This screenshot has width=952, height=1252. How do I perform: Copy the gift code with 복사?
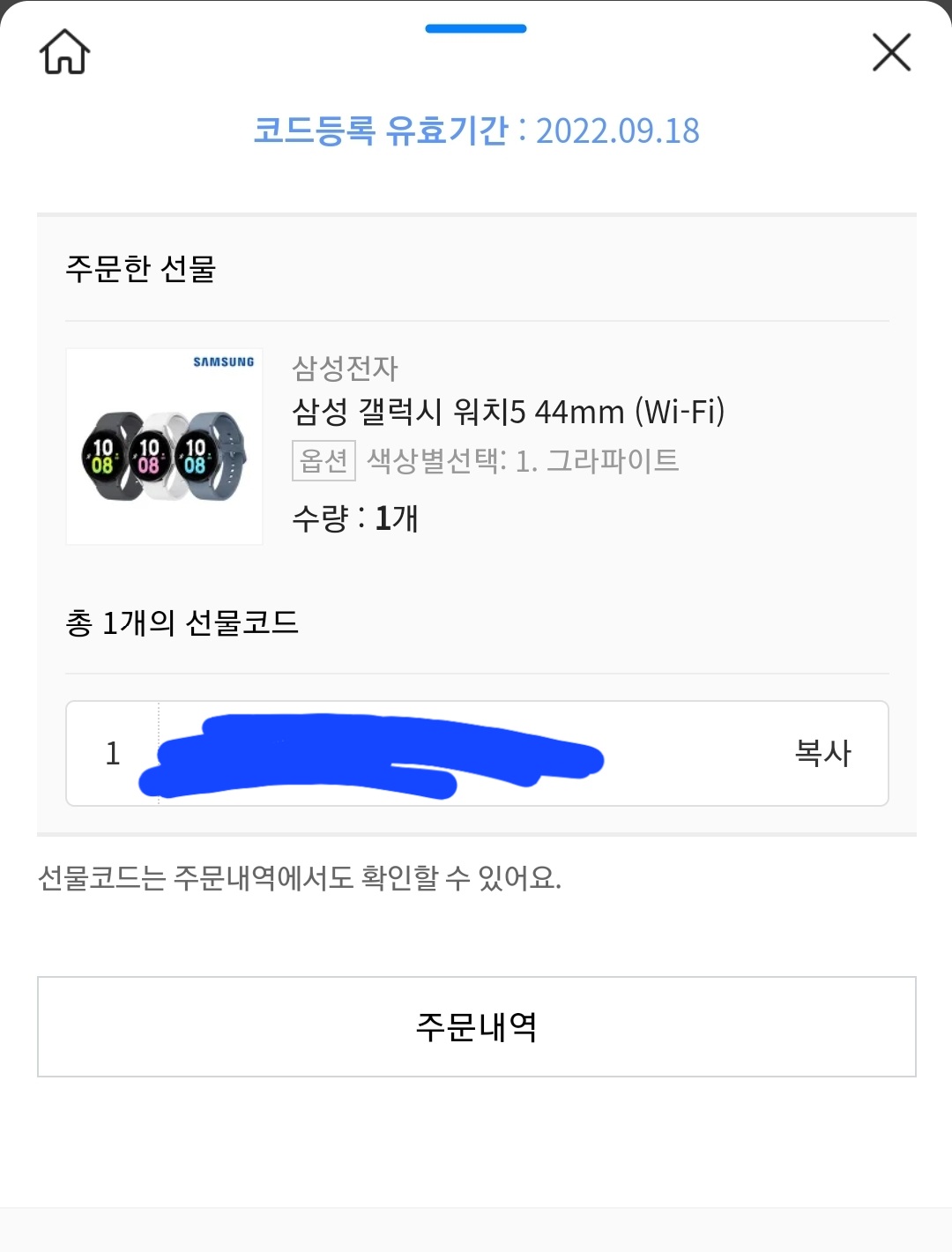[x=822, y=753]
